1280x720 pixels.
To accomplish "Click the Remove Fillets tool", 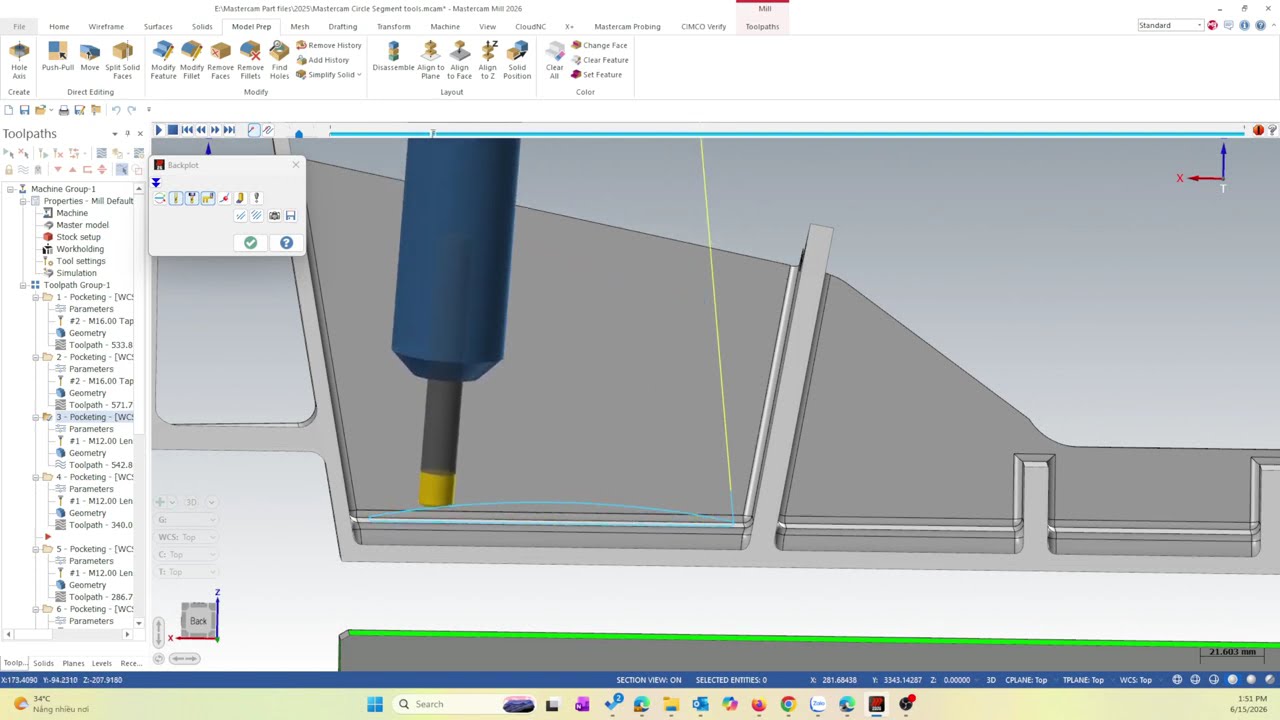I will (x=250, y=60).
